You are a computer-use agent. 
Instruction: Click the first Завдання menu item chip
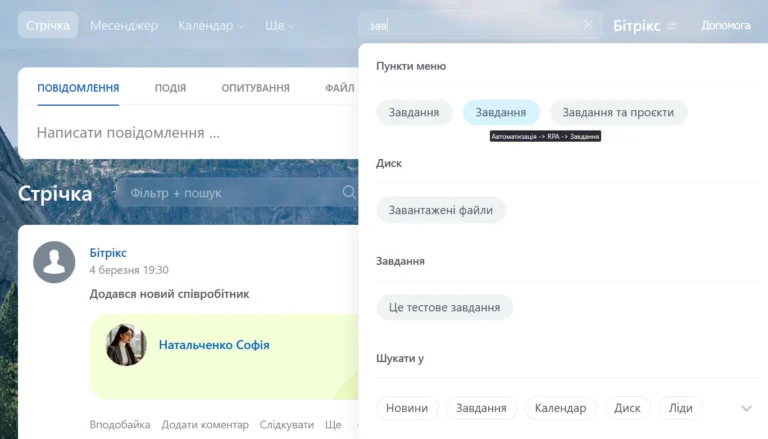click(x=414, y=112)
